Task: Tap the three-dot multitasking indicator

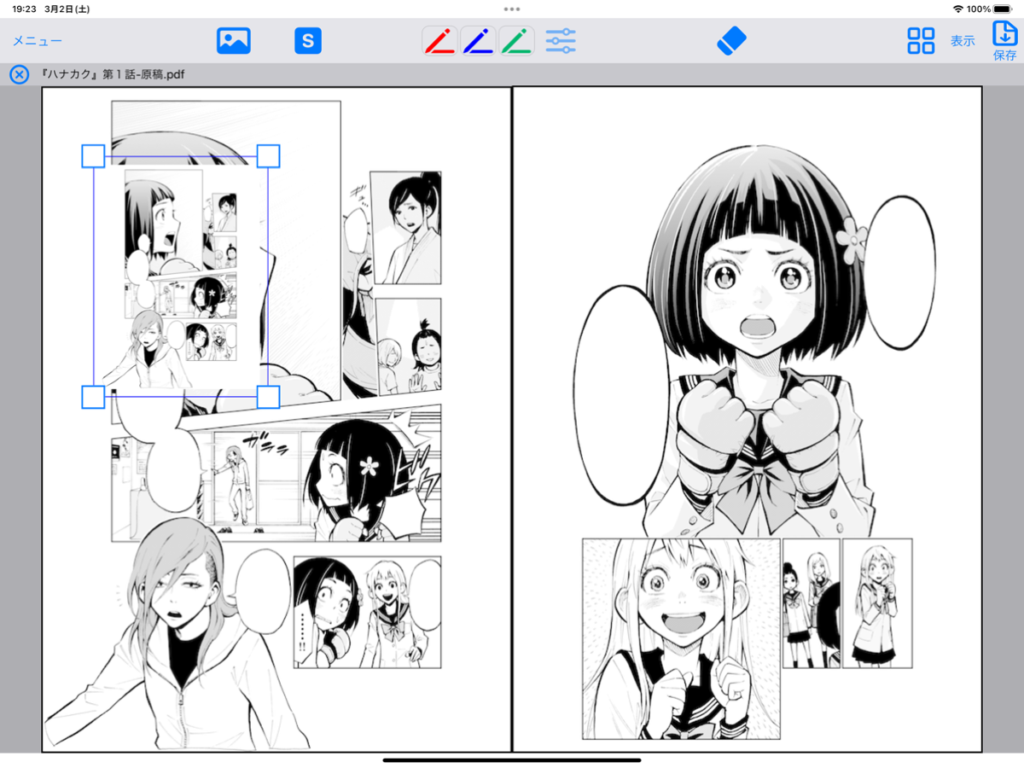Action: click(x=512, y=9)
